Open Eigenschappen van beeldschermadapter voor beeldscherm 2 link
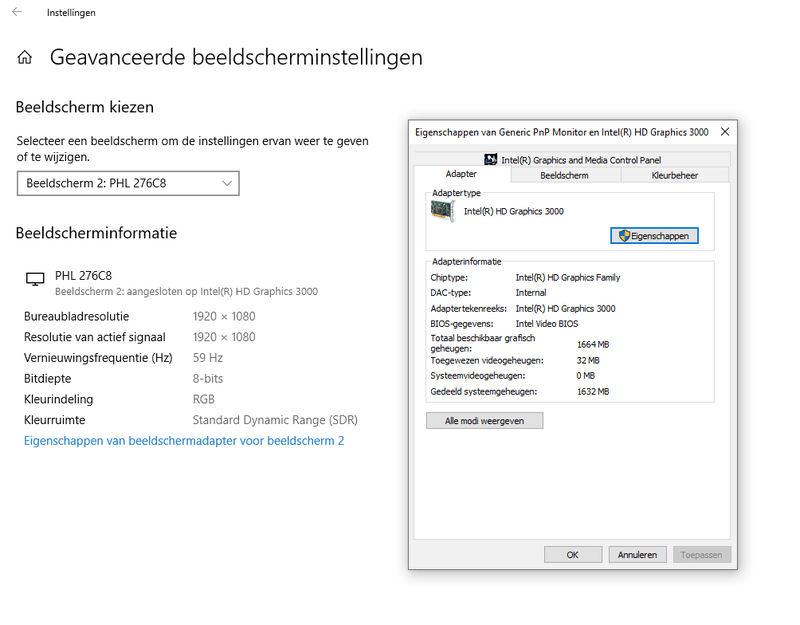This screenshot has height=625, width=800. pyautogui.click(x=184, y=441)
